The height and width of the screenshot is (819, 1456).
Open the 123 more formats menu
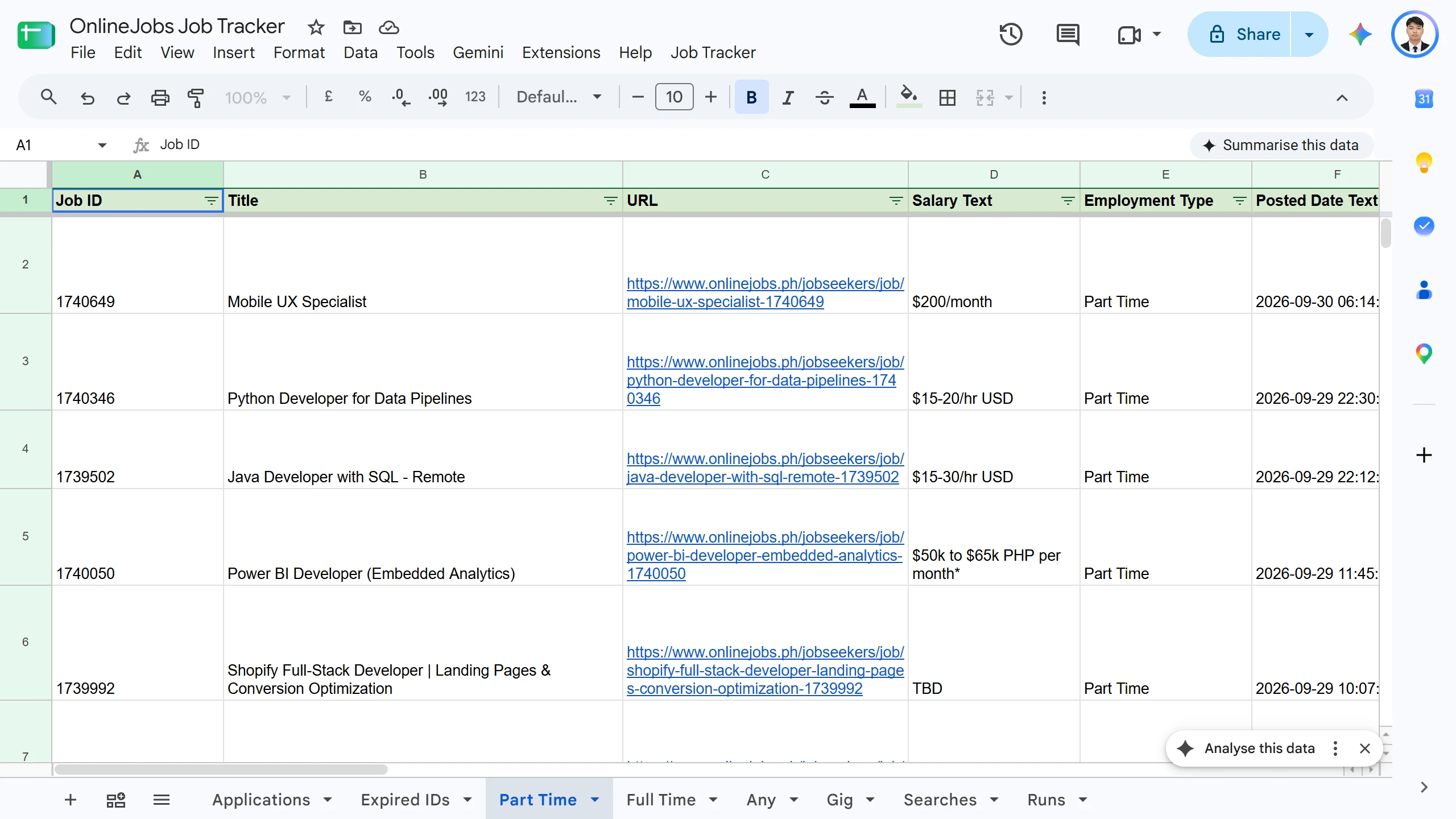coord(475,97)
